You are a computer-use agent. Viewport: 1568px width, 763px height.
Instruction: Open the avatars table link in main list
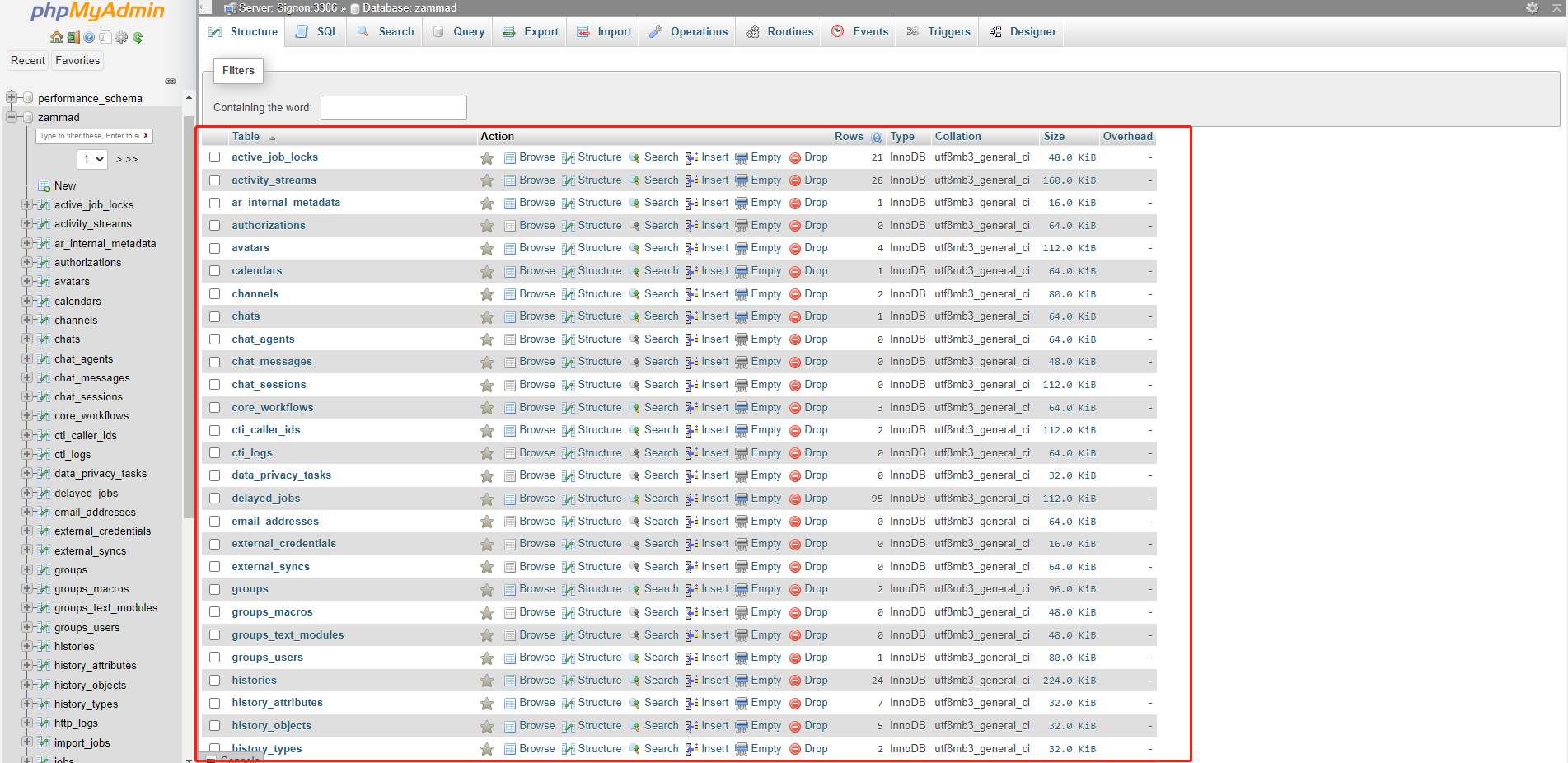[250, 248]
